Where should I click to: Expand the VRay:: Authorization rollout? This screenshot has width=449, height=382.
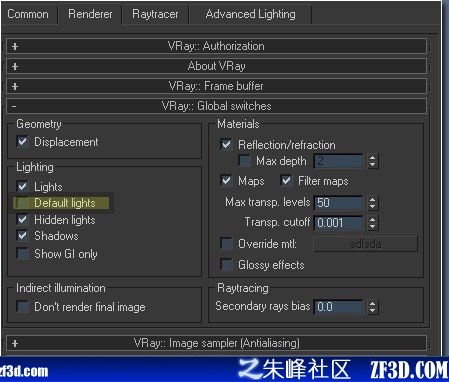pos(216,46)
